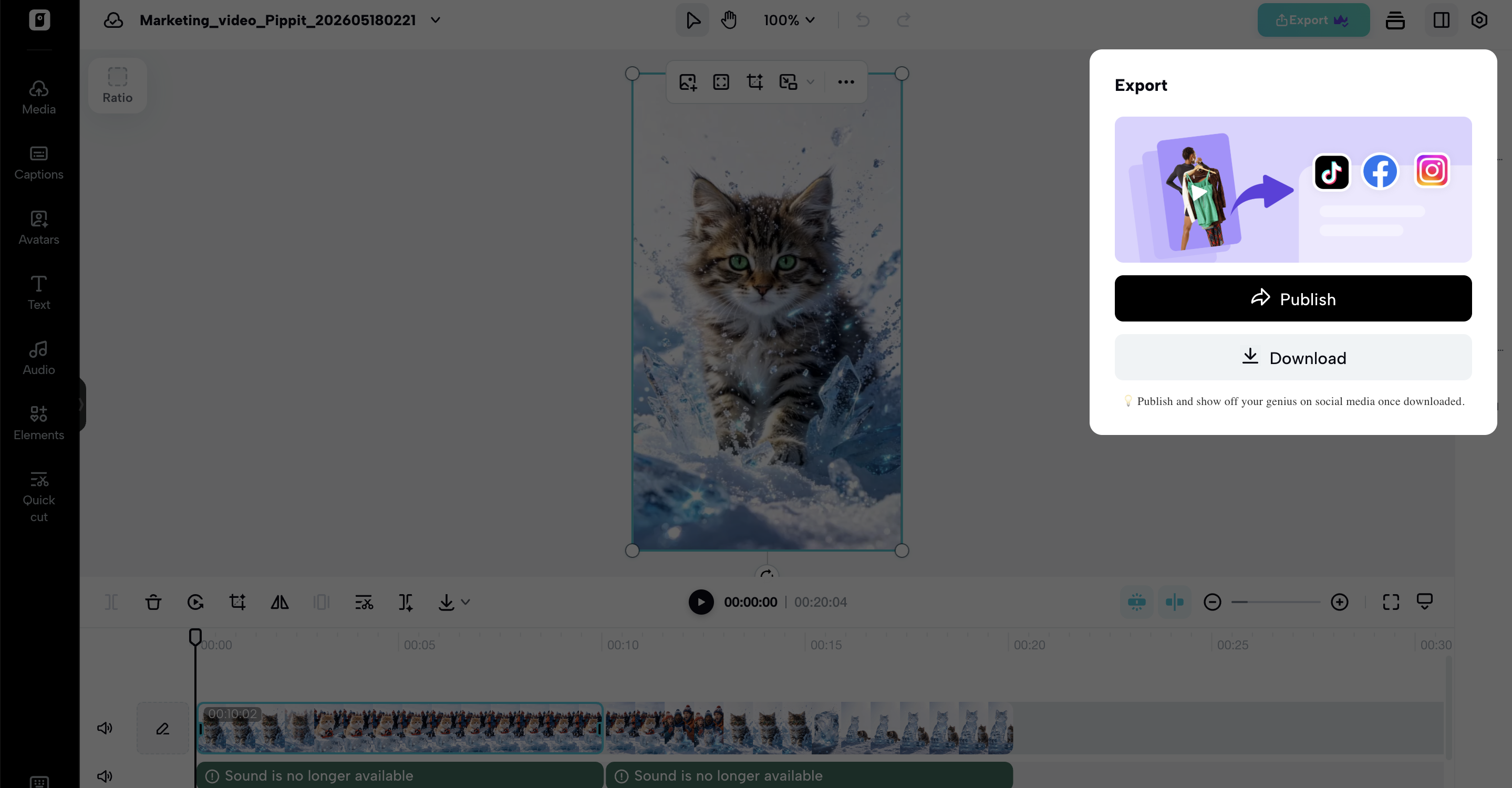Click the quick cut icon in timeline toolbar
1512x788 pixels.
tap(364, 602)
